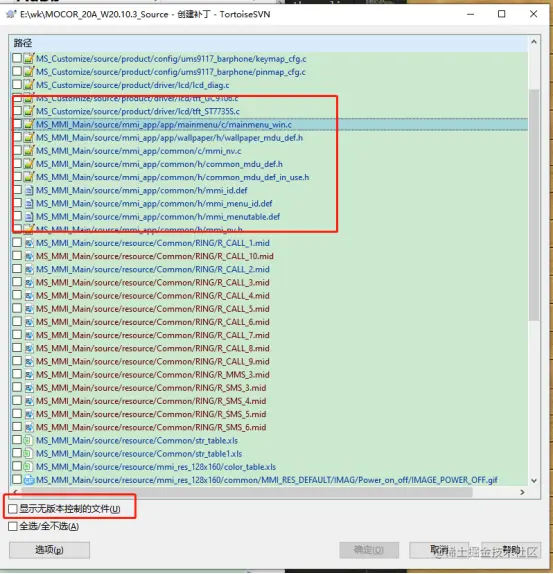Screen dimensions: 553x574
Task: Click spreadsheet icon of color_table.xls
Action: coord(29,467)
